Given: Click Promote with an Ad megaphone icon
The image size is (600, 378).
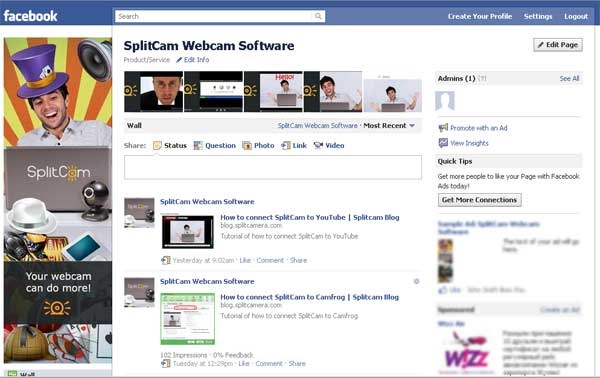Looking at the screenshot, I should point(443,128).
